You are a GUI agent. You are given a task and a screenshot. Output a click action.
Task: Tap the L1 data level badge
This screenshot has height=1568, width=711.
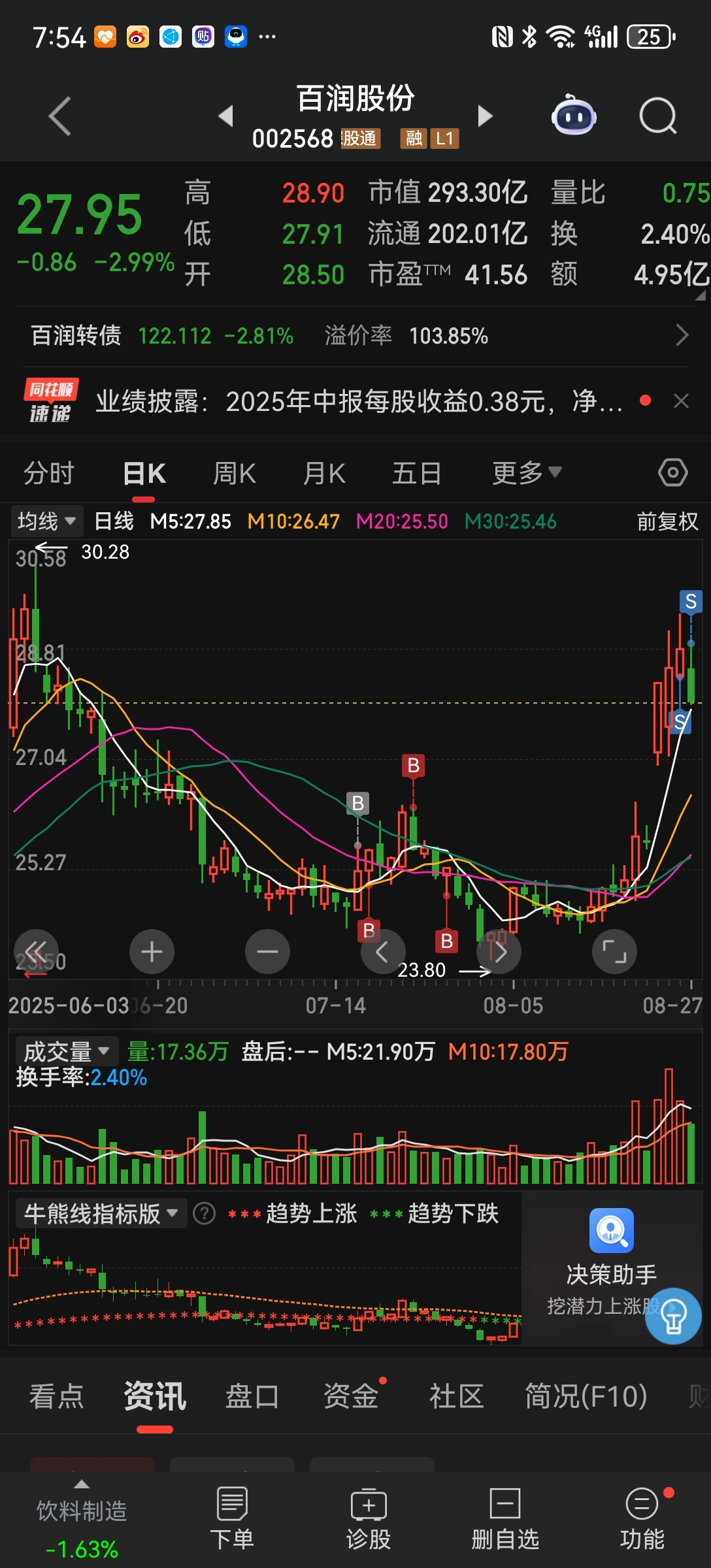[444, 139]
